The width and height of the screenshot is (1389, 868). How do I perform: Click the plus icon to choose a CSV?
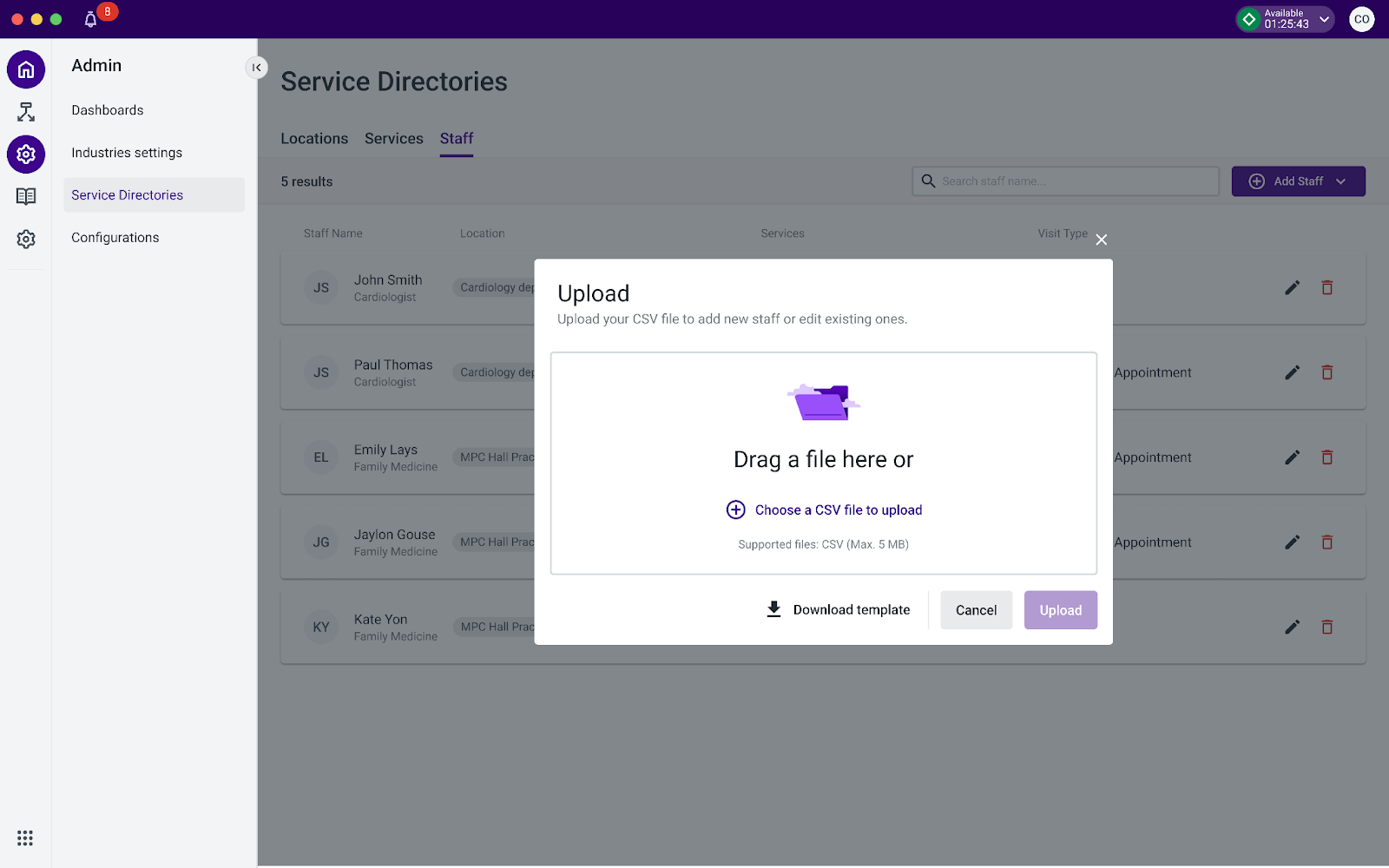pyautogui.click(x=735, y=510)
